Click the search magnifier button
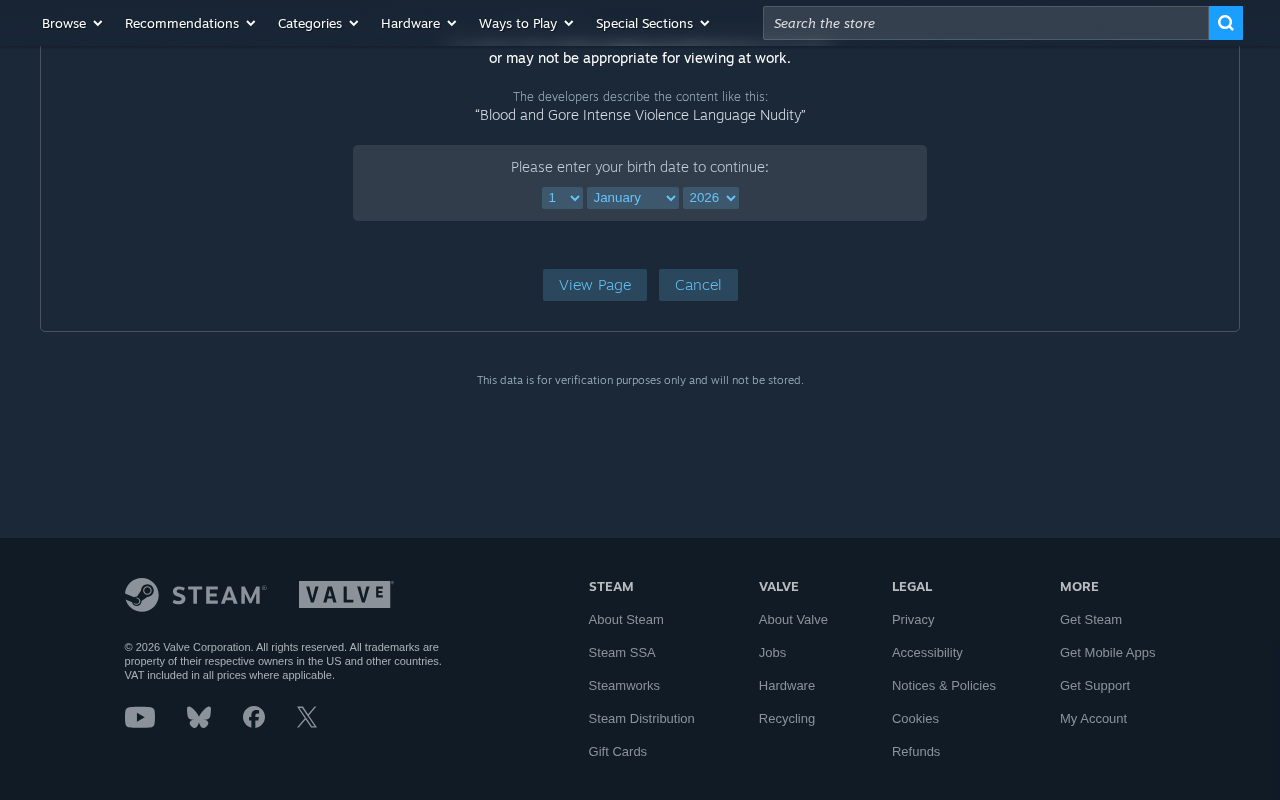The width and height of the screenshot is (1280, 800). click(1225, 23)
